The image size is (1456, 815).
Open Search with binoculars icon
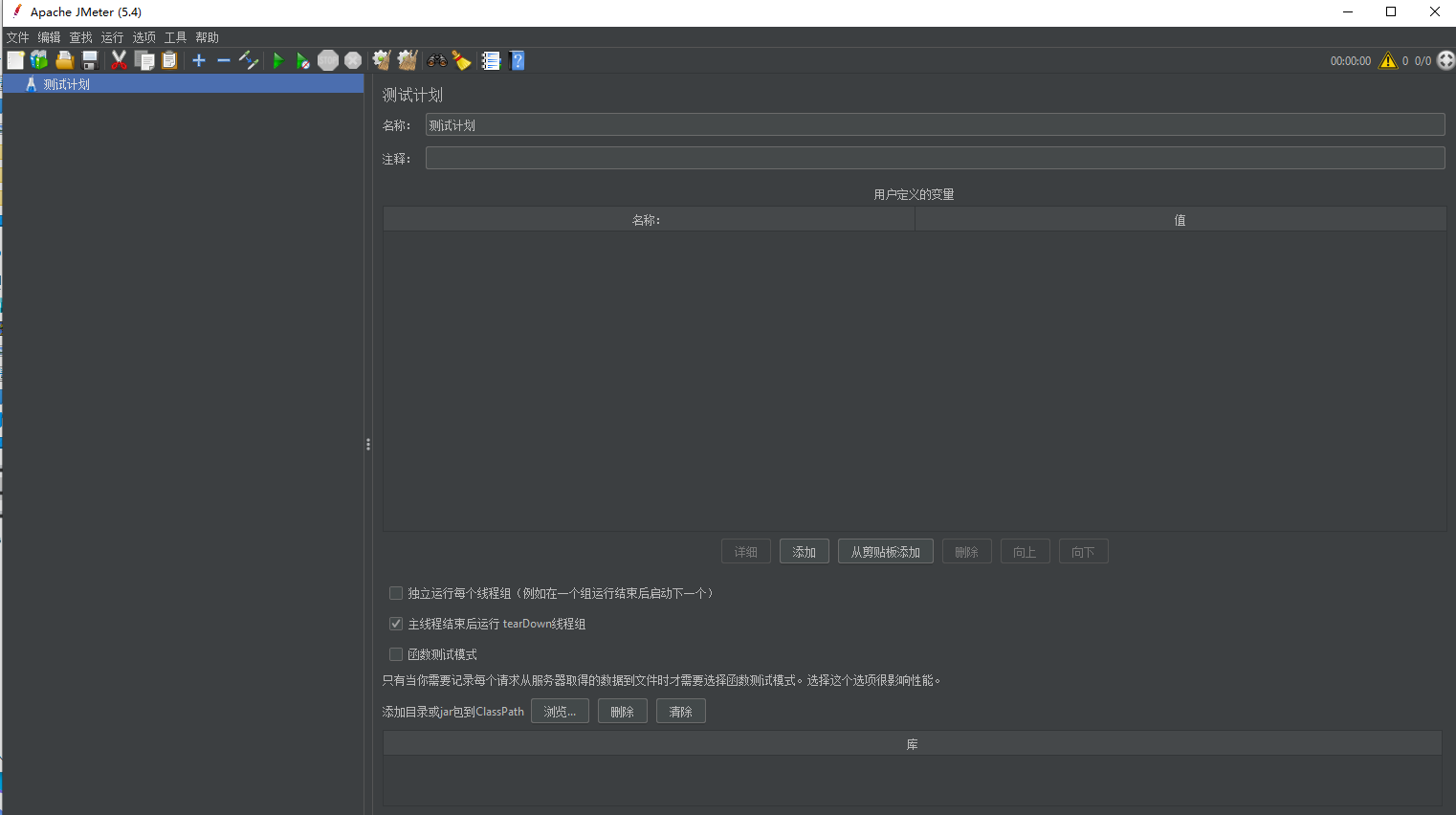(437, 60)
